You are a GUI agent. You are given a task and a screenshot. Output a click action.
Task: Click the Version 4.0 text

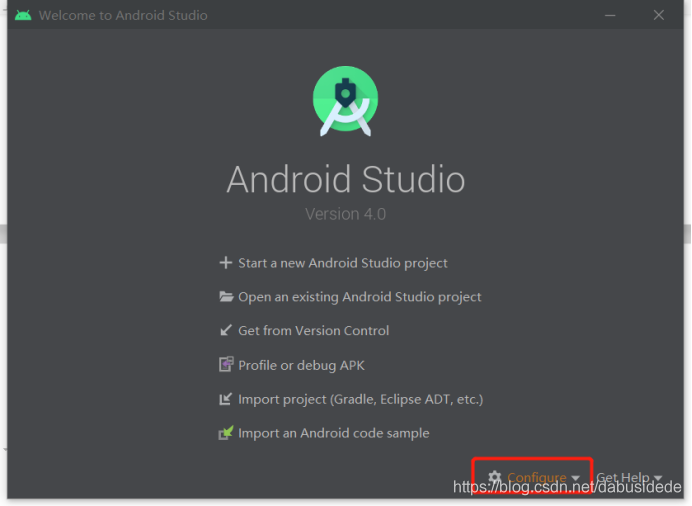(345, 214)
